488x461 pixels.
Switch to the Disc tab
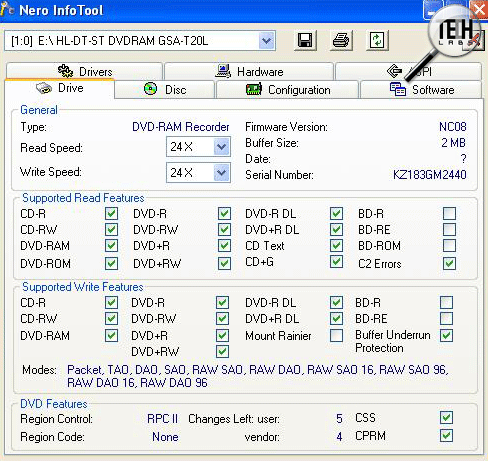coord(165,89)
